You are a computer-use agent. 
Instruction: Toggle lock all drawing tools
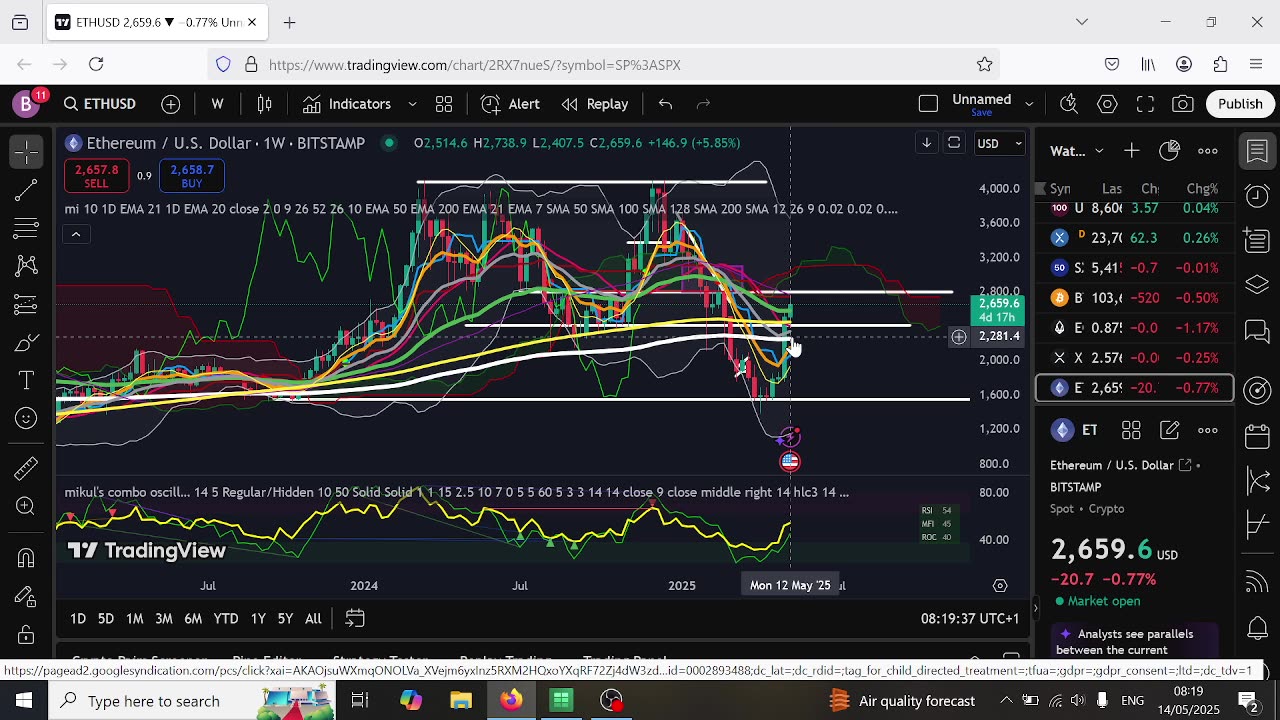click(x=27, y=634)
